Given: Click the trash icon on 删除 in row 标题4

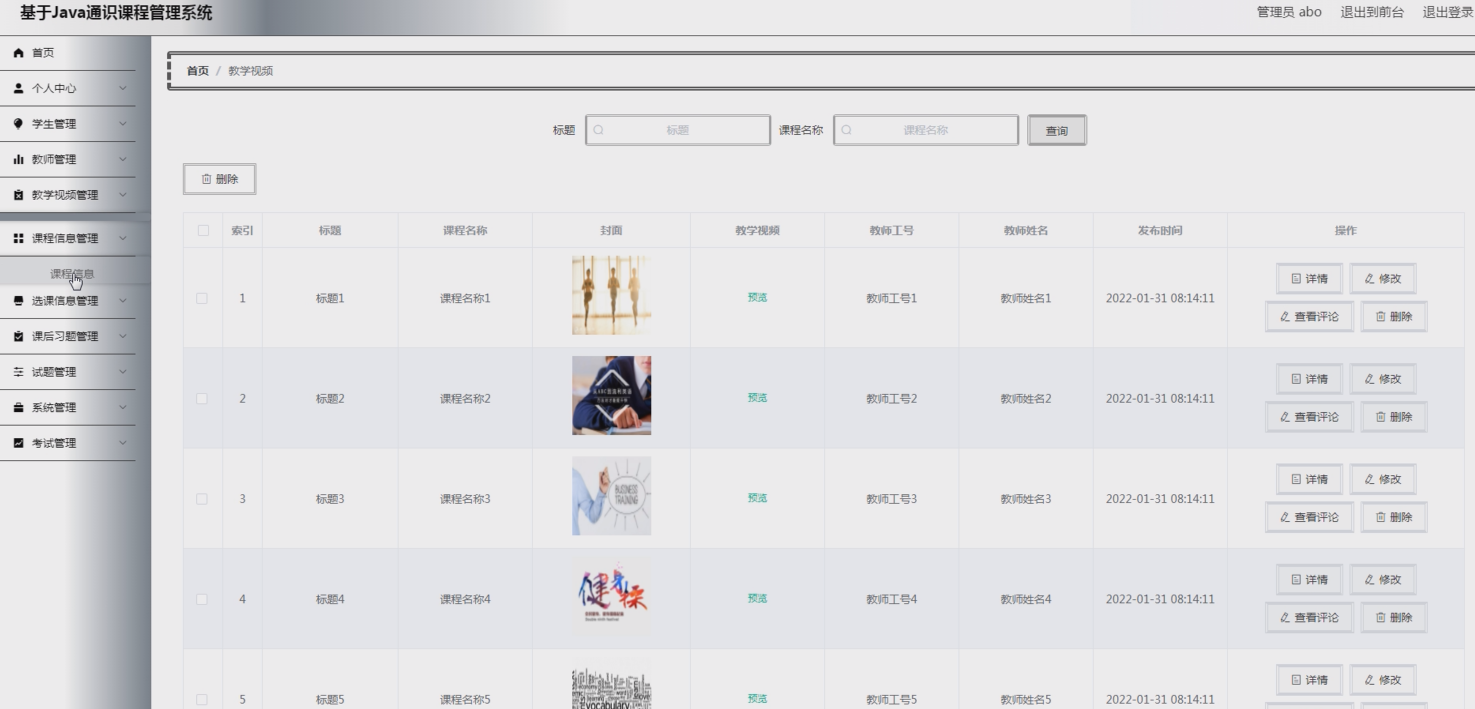Looking at the screenshot, I should pos(1381,618).
